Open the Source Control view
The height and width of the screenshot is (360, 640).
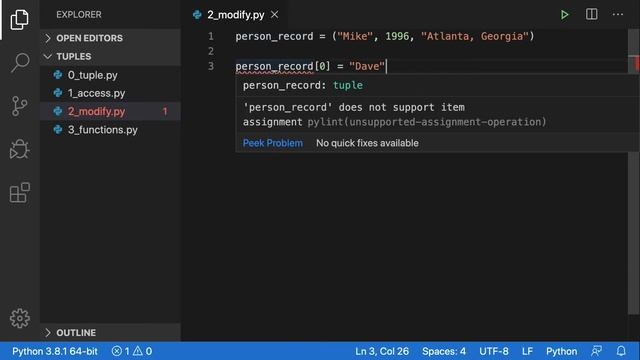click(x=20, y=106)
